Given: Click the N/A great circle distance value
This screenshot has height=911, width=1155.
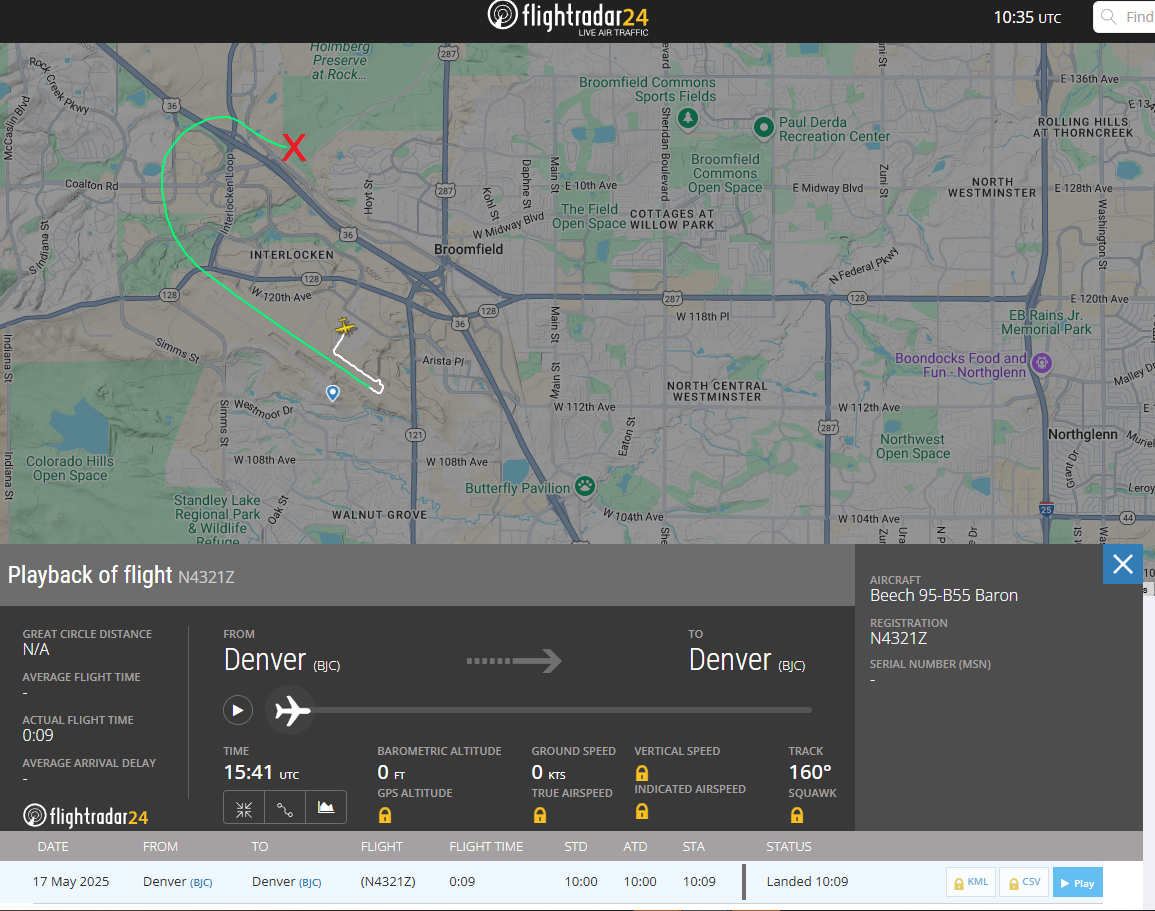Looking at the screenshot, I should click(36, 650).
